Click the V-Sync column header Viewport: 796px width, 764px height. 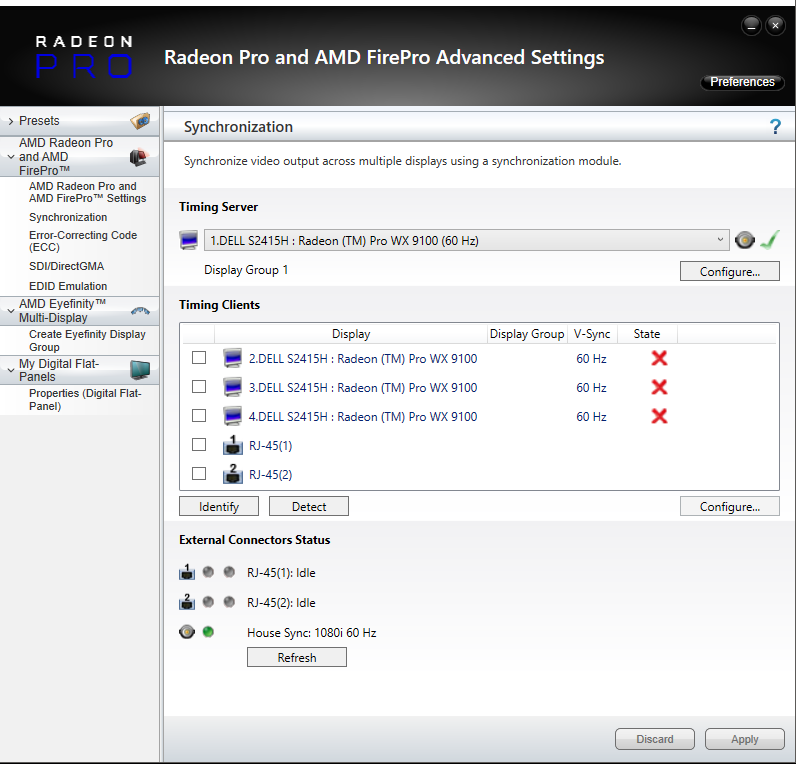(x=592, y=334)
